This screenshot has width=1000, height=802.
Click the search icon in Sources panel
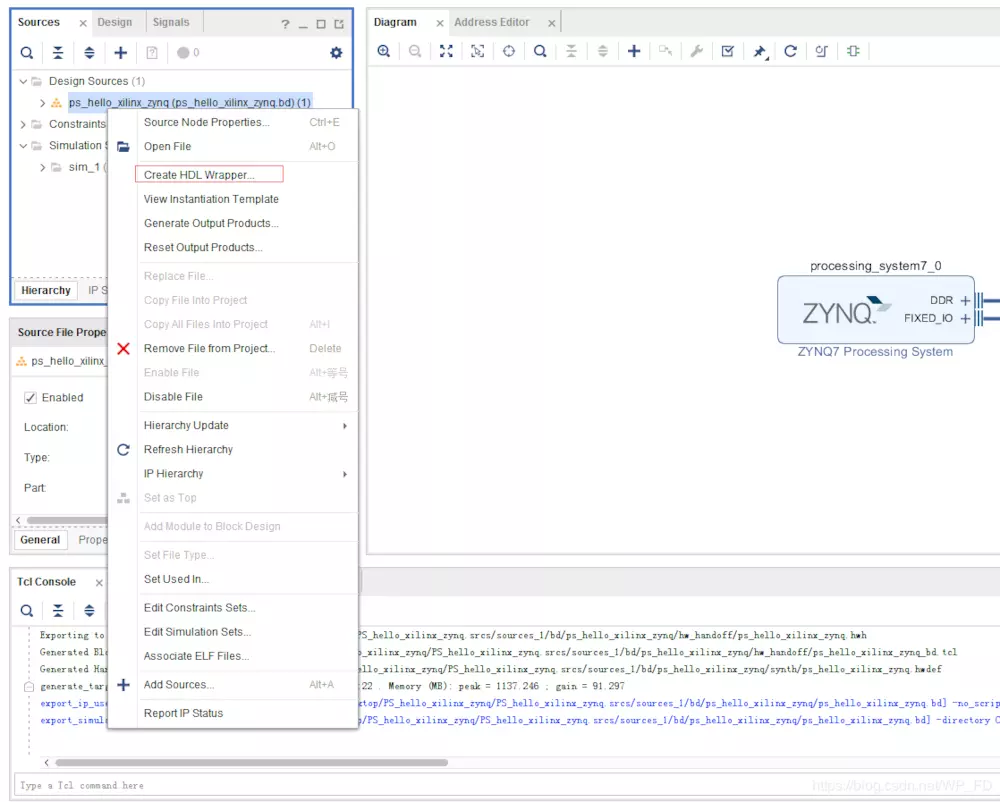(x=27, y=53)
